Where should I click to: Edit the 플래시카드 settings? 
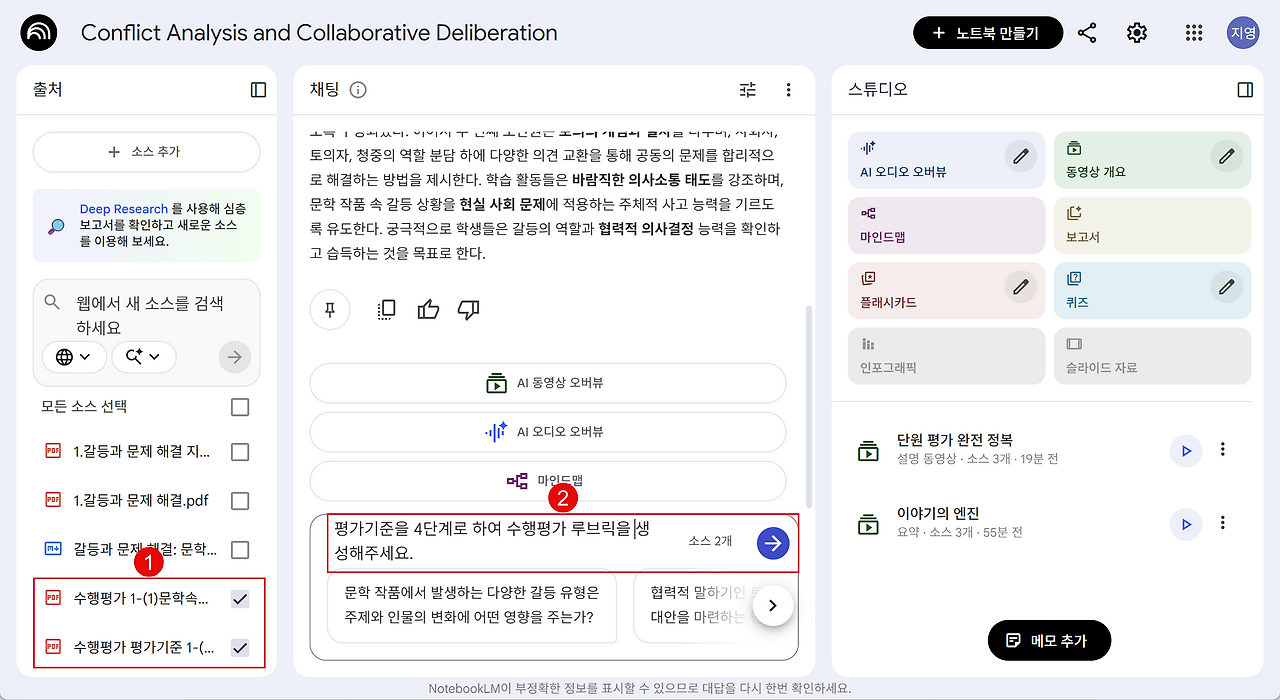1020,287
